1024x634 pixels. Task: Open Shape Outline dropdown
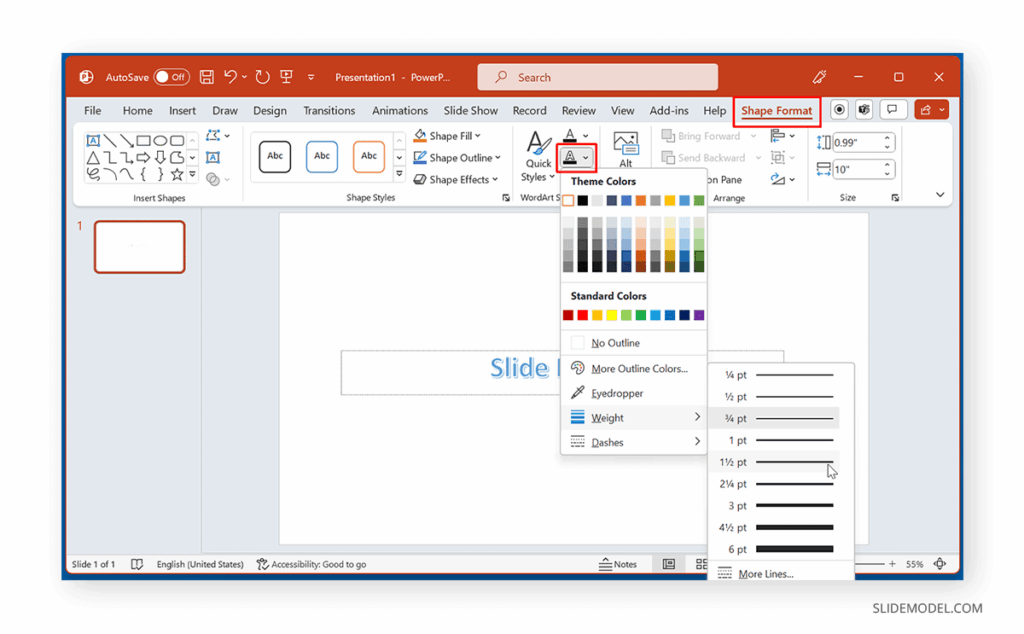tap(457, 157)
